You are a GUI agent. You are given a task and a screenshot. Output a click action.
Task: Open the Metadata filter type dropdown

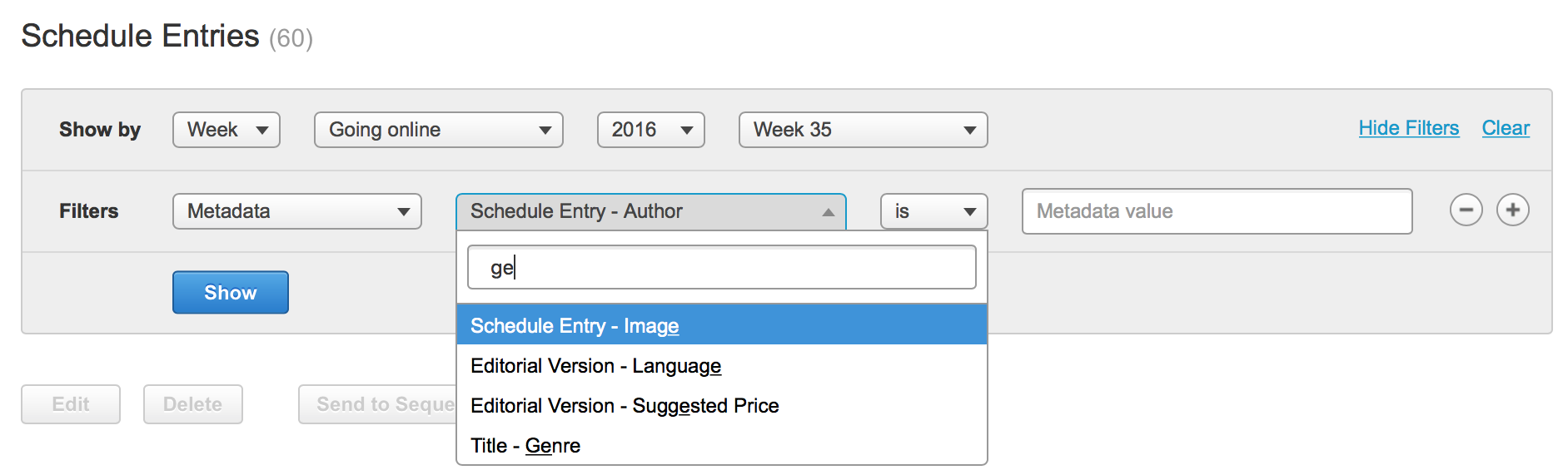[x=296, y=211]
